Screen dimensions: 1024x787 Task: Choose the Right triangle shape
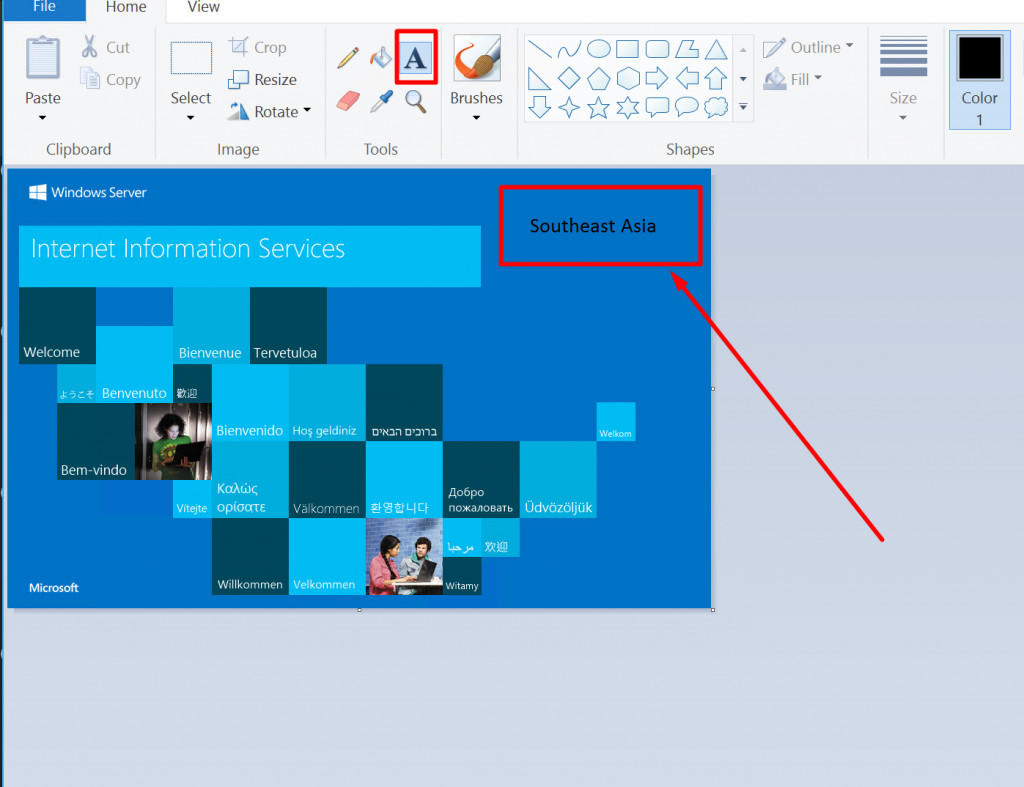pos(539,78)
